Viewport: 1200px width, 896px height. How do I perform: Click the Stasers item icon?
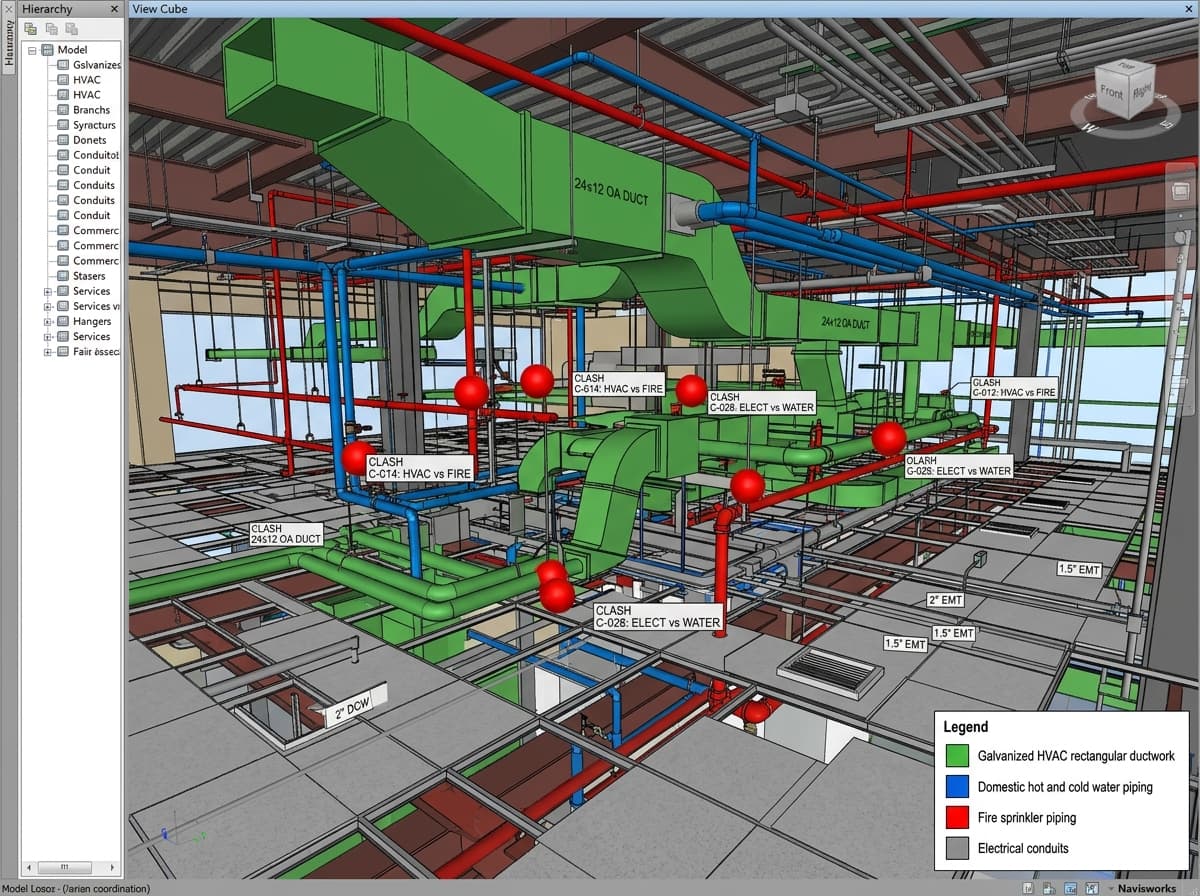[x=63, y=276]
